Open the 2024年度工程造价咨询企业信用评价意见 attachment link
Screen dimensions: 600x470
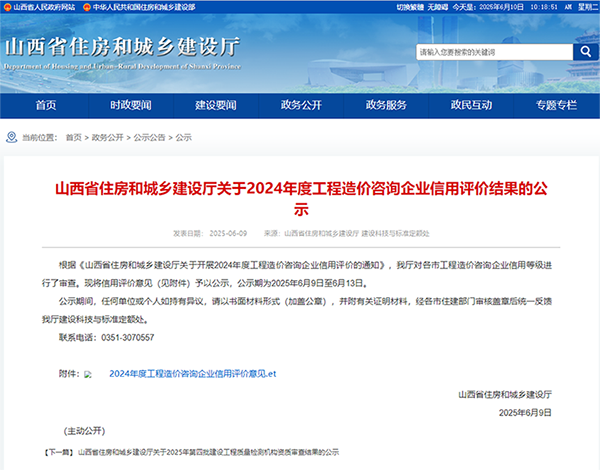pyautogui.click(x=192, y=373)
